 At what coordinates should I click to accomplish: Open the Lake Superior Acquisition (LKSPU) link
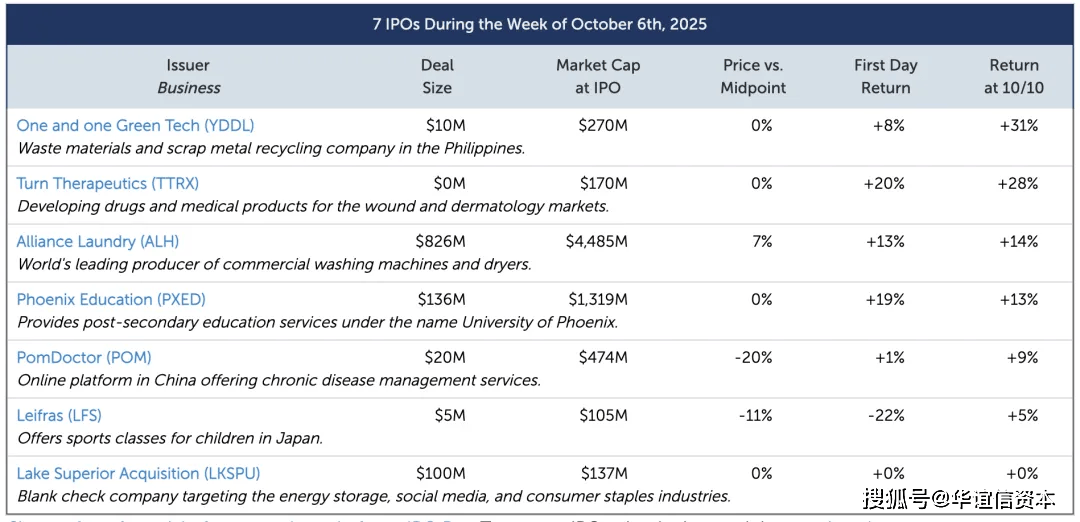pos(138,473)
